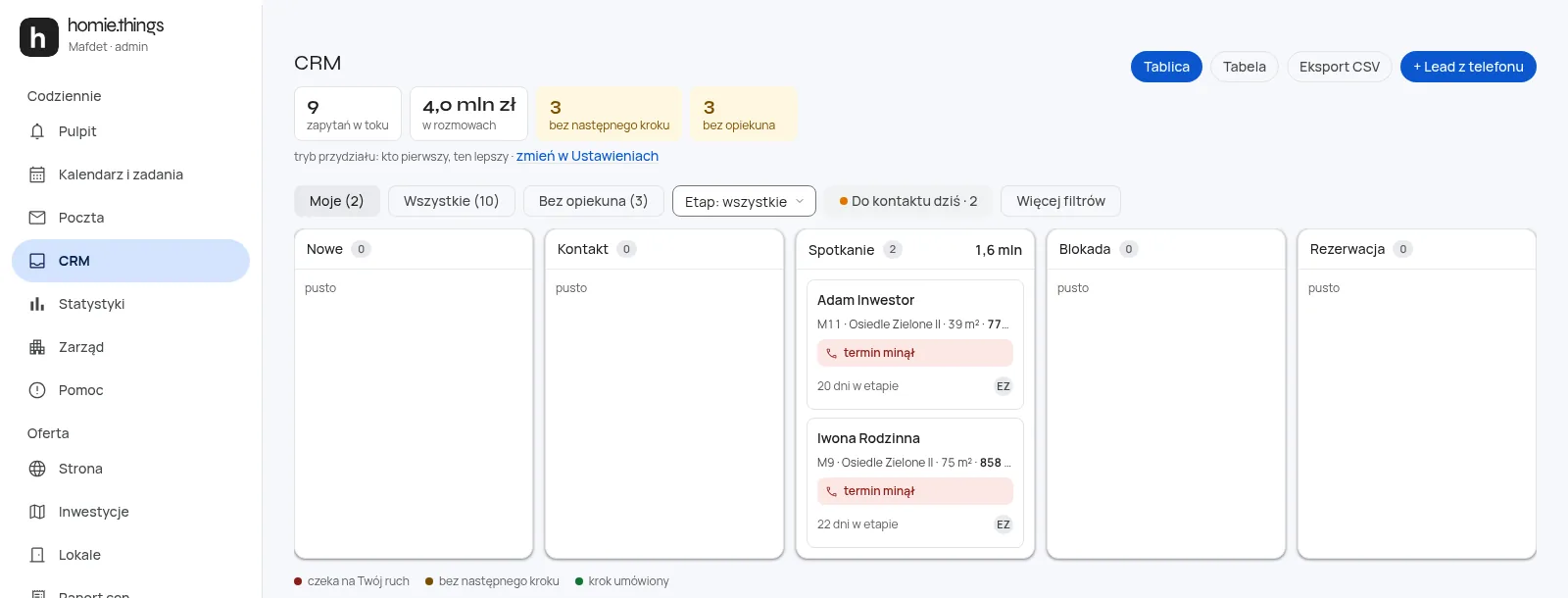Viewport: 1568px width, 598px height.
Task: Click the building icon next to Zarząd
Action: coord(37,347)
